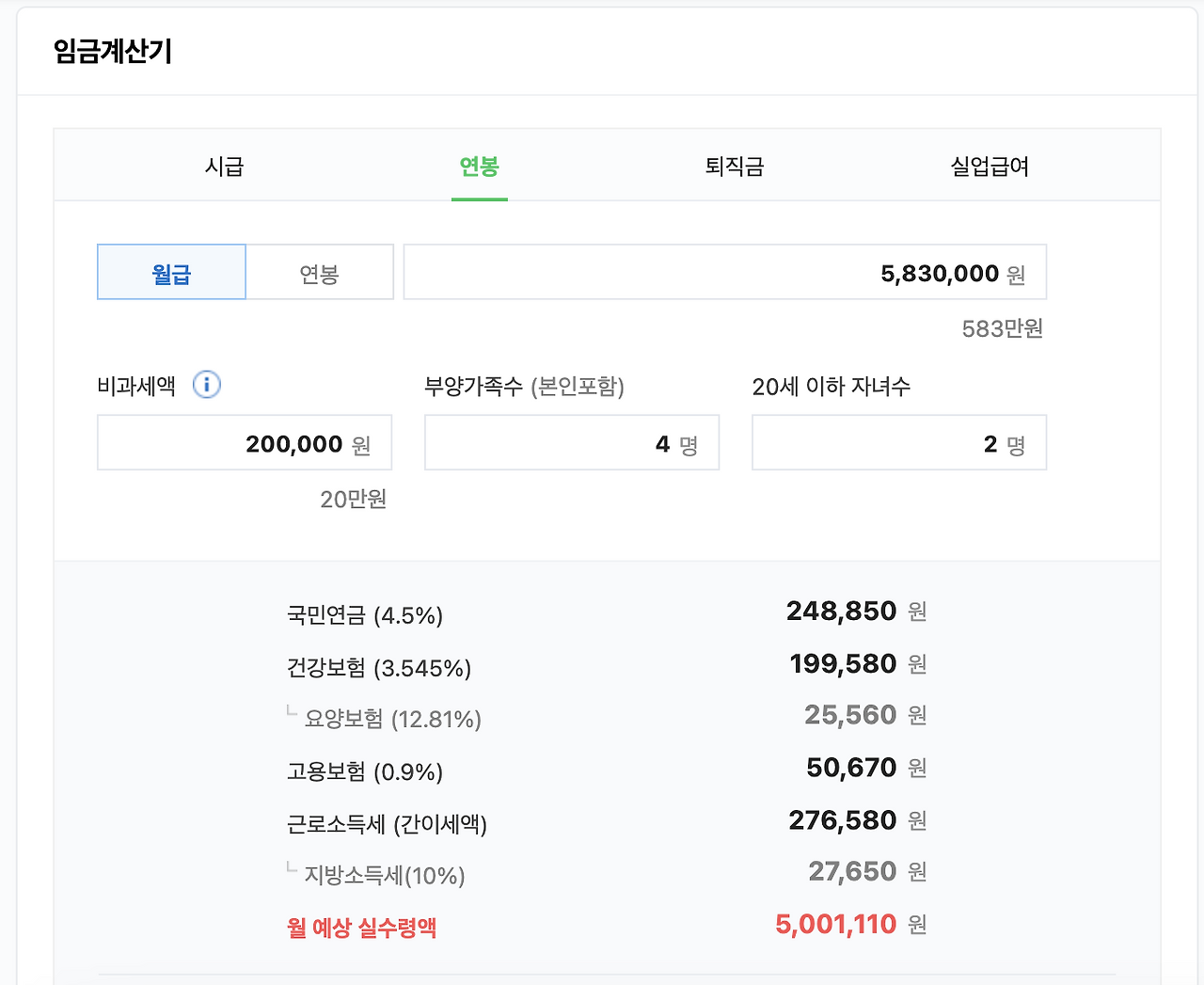The height and width of the screenshot is (985, 1204).
Task: Select the 근로소득세 (간이세액) label
Action: pos(387,824)
